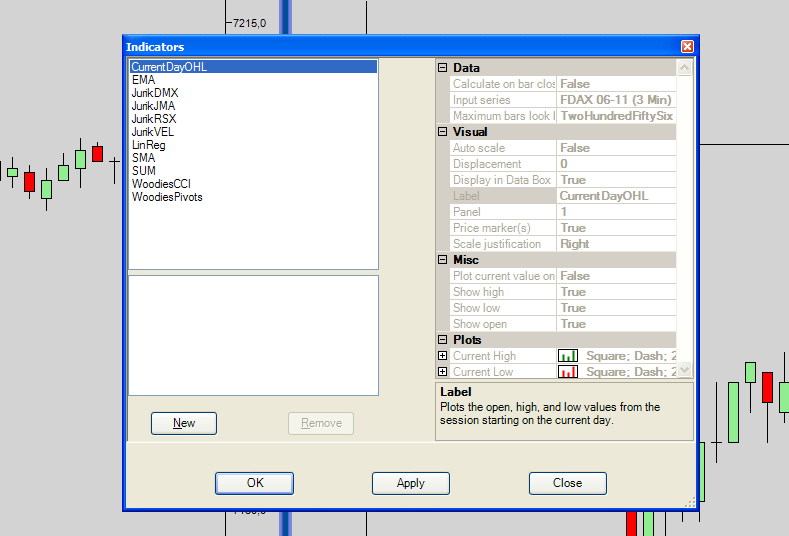
Task: Click dialog resize grip at bottom corner
Action: pyautogui.click(x=690, y=502)
